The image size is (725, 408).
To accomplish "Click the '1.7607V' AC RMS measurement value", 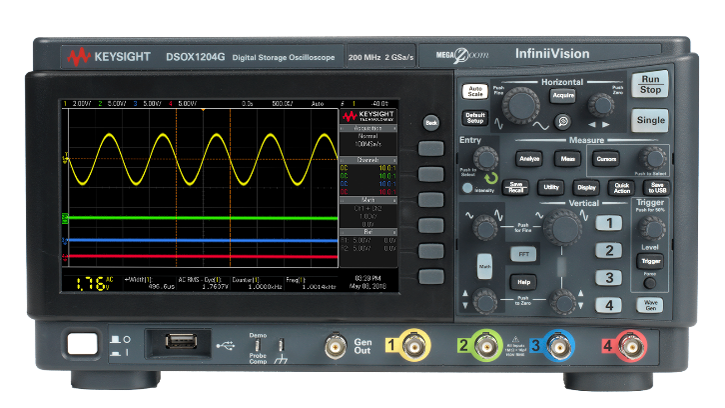I will coord(215,287).
